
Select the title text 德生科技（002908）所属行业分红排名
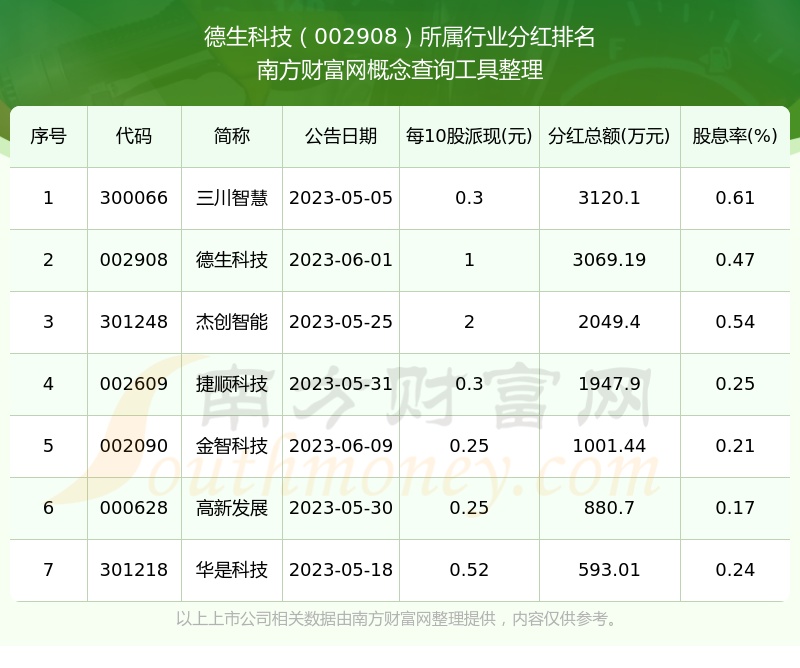point(399,37)
